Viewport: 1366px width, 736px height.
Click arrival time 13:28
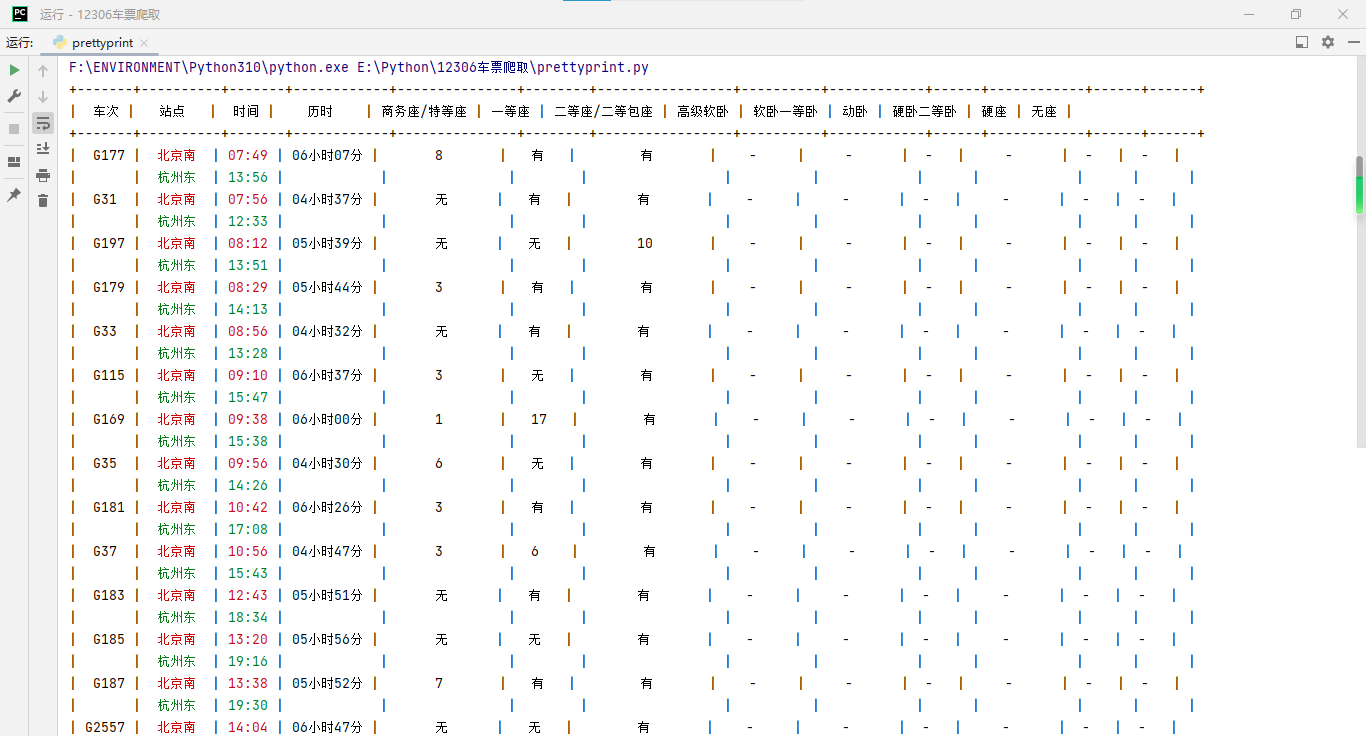click(248, 353)
